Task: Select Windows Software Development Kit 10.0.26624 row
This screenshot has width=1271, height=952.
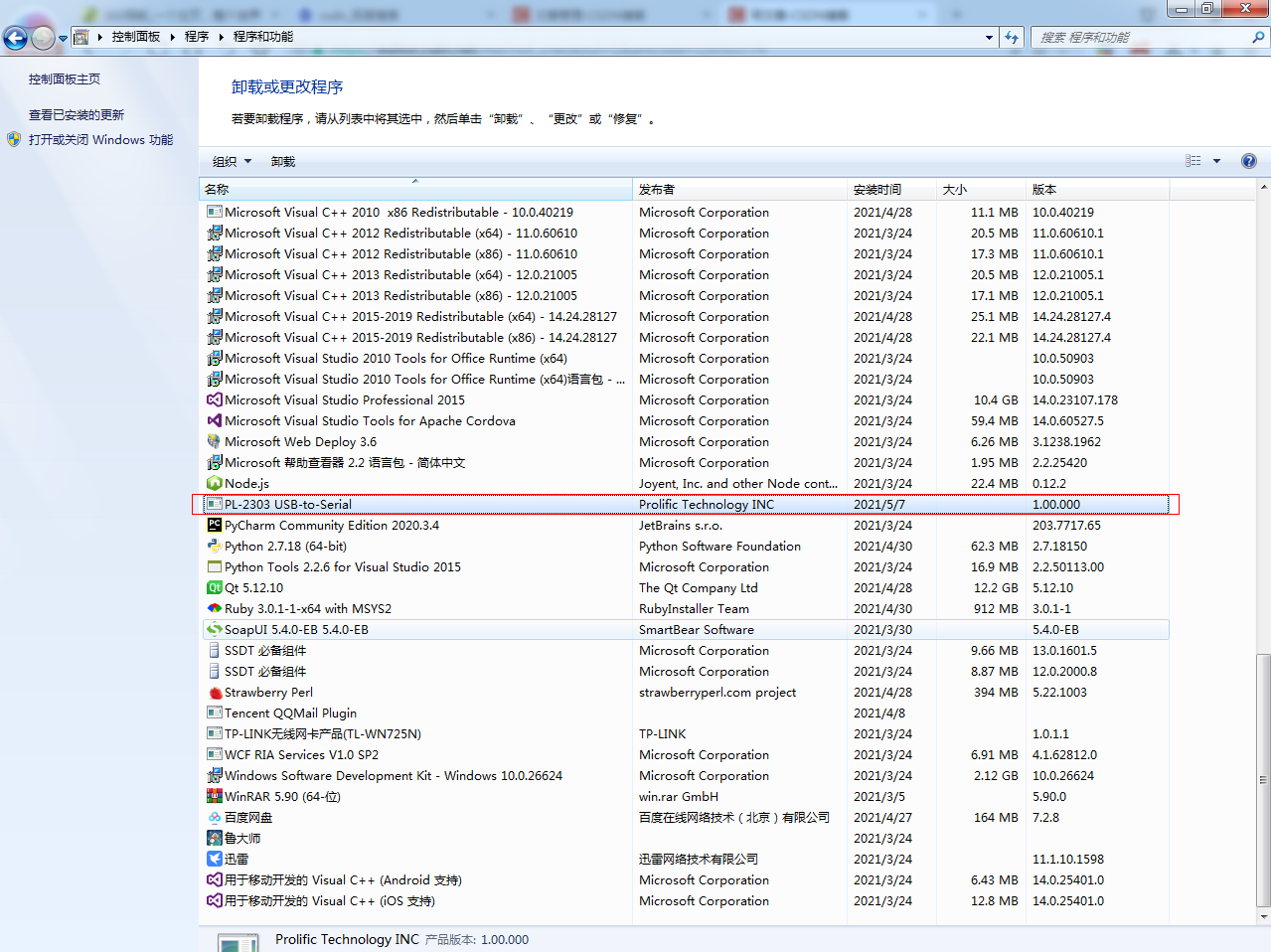Action: click(x=686, y=775)
